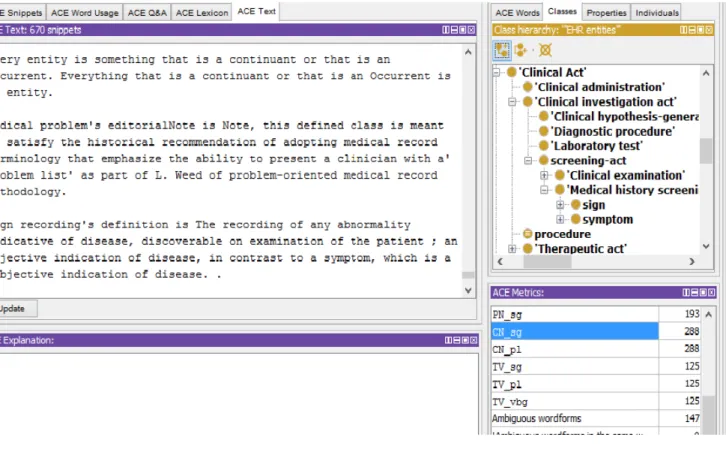Split ACE Text panel view icon
The width and height of the screenshot is (726, 452).
(x=445, y=30)
